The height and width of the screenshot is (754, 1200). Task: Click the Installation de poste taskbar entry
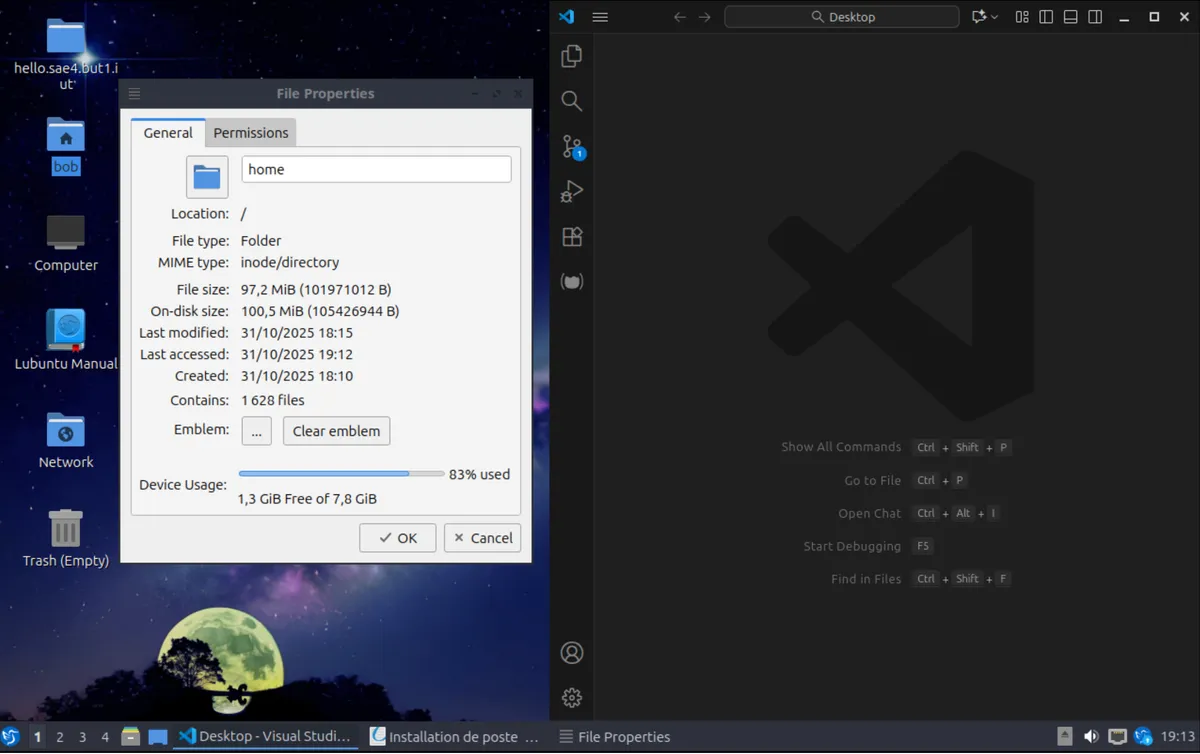(455, 737)
